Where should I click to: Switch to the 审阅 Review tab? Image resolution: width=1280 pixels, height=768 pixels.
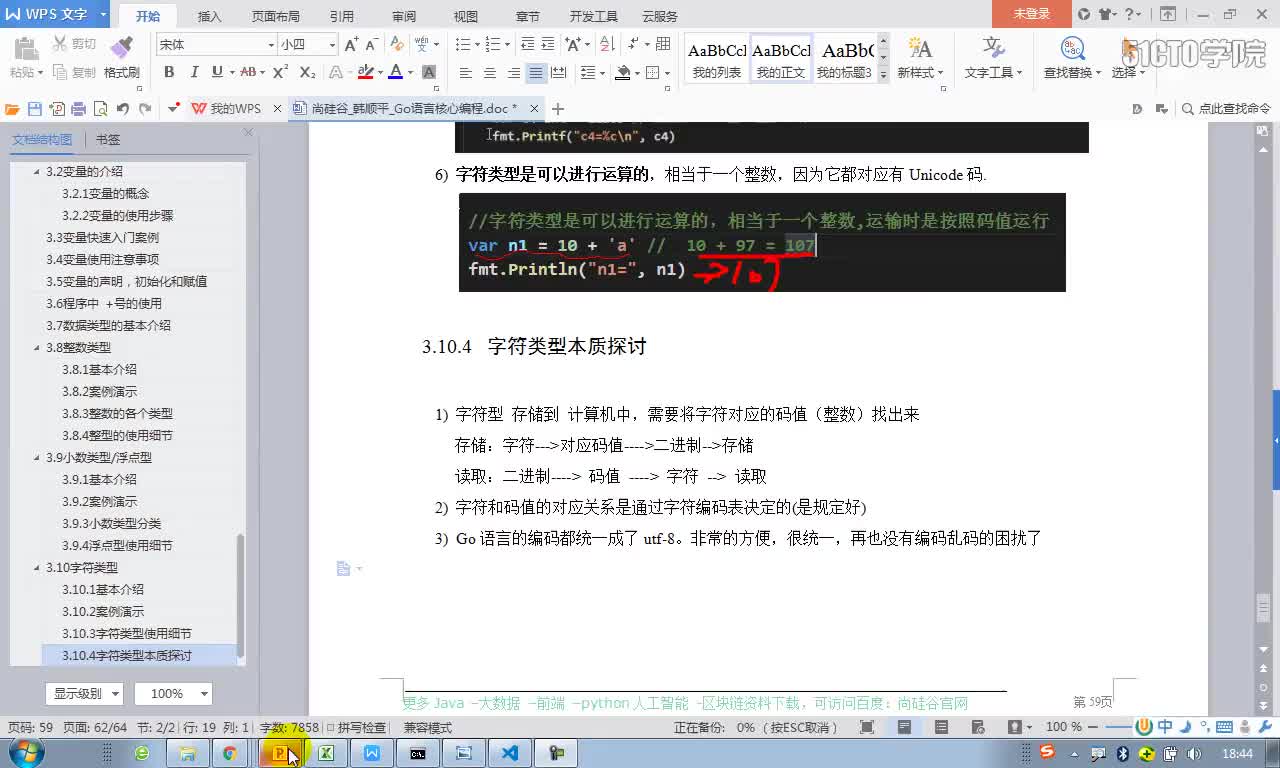coord(404,16)
